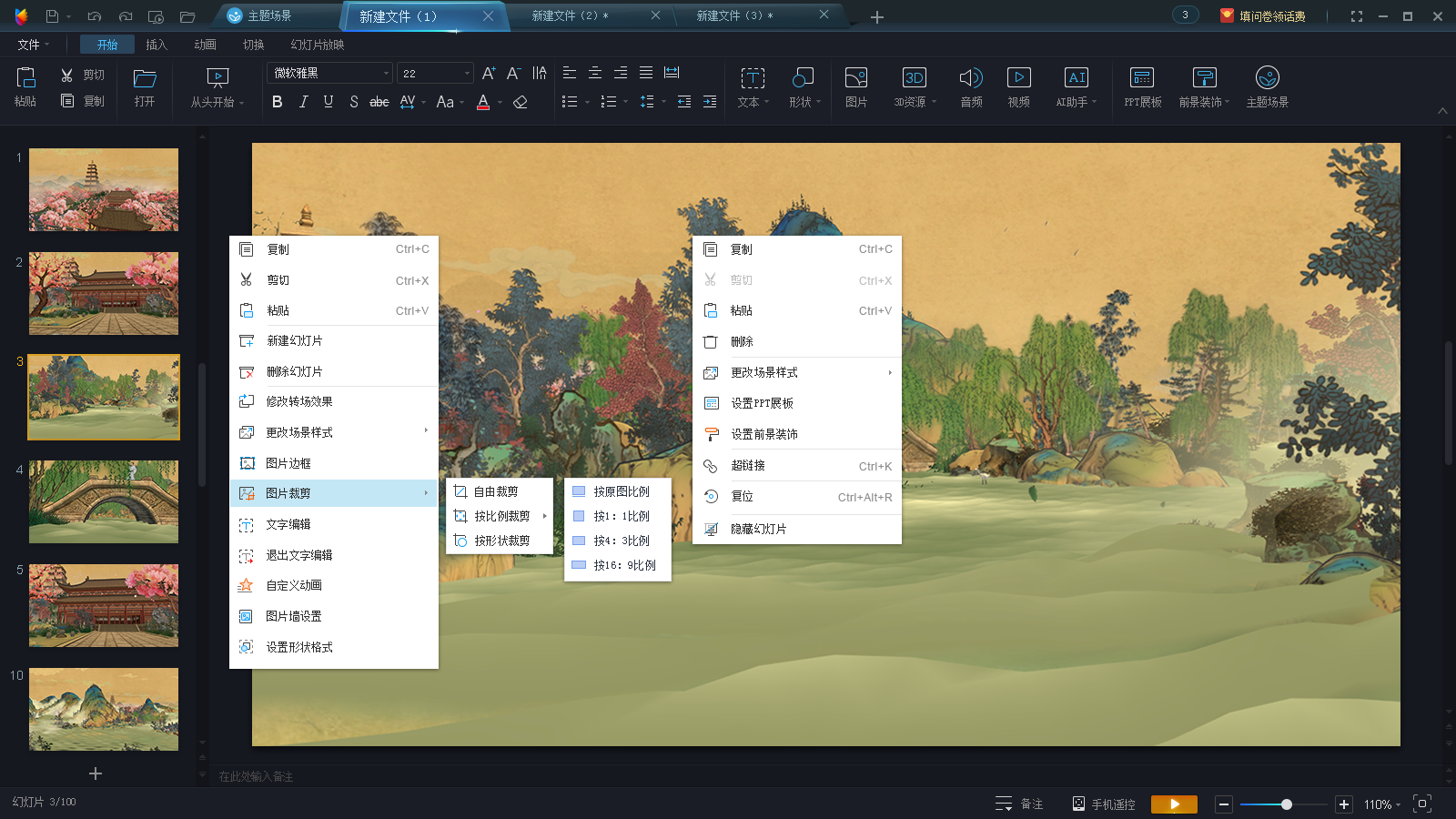Insert video with 视频 icon
Image resolution: width=1456 pixels, height=819 pixels.
[1019, 86]
